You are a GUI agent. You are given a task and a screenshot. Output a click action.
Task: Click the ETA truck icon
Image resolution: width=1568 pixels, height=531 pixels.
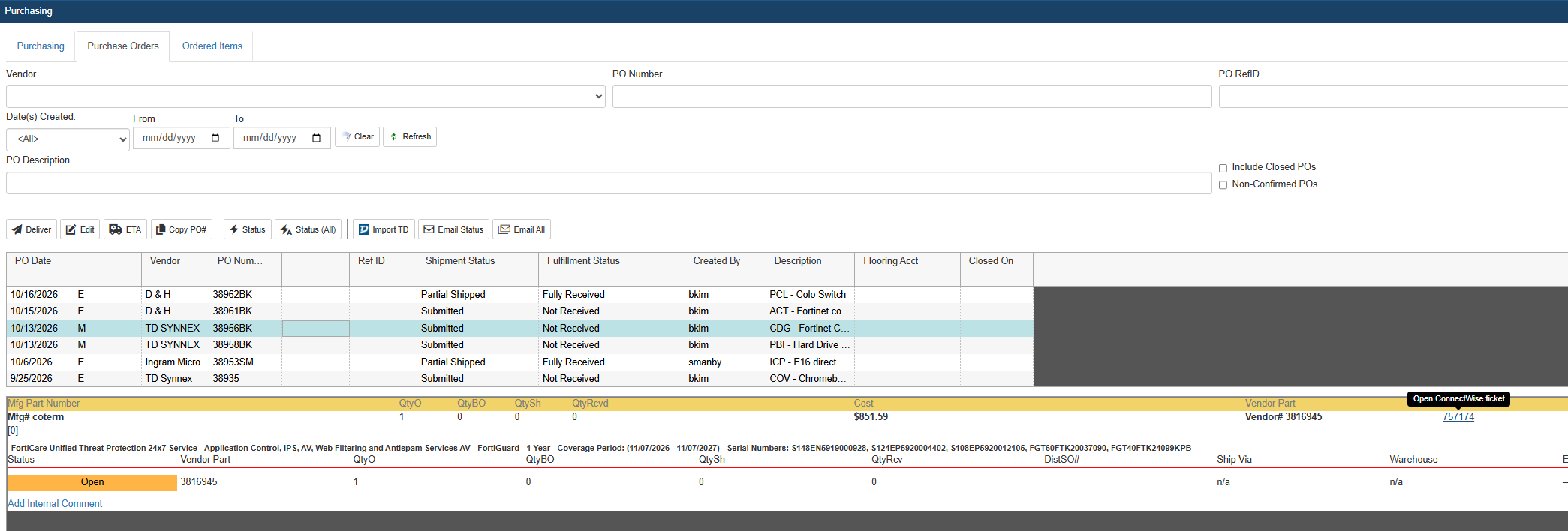[116, 229]
